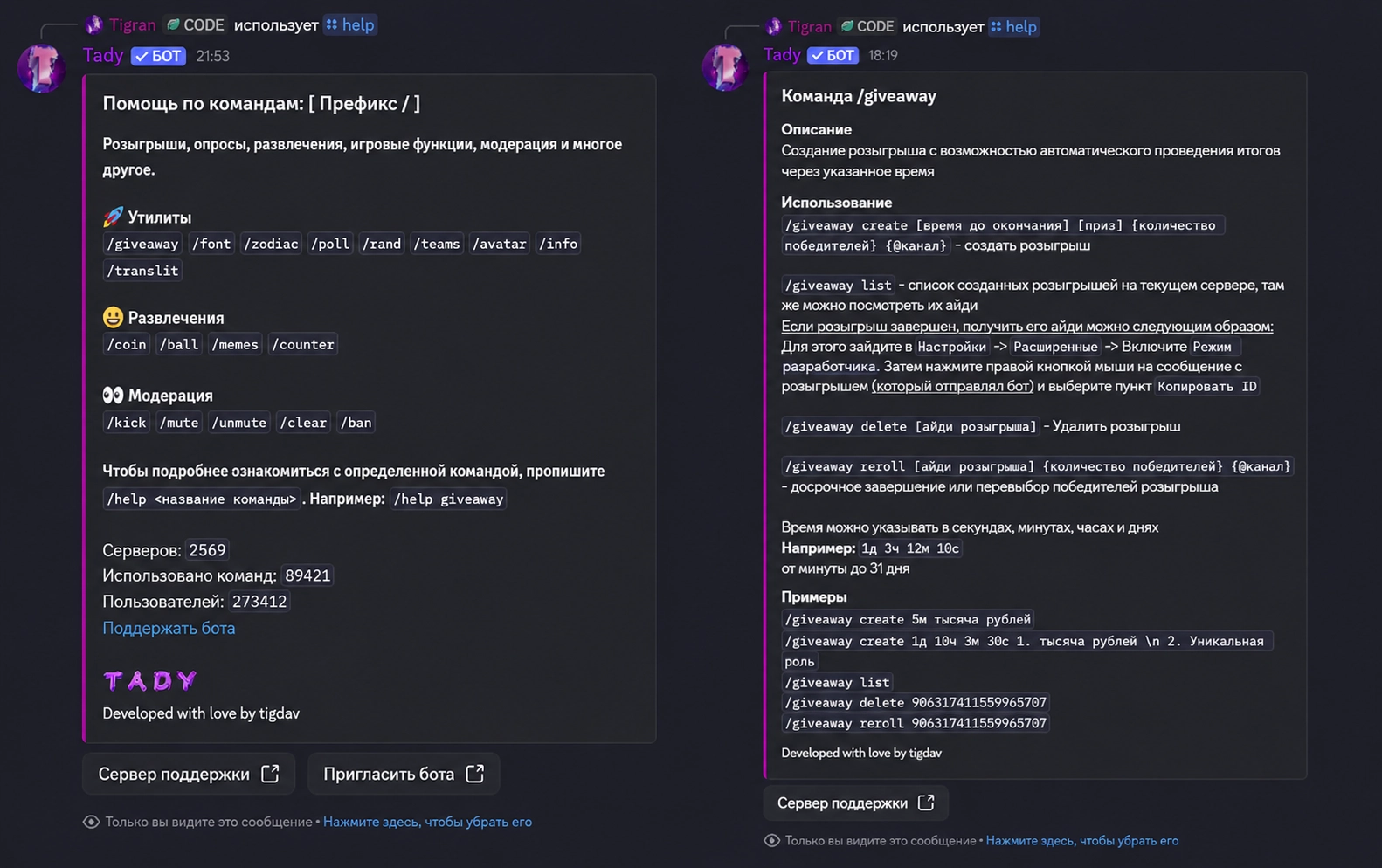The image size is (1382, 868).
Task: Follow the Поддержать бота link
Action: (x=169, y=628)
